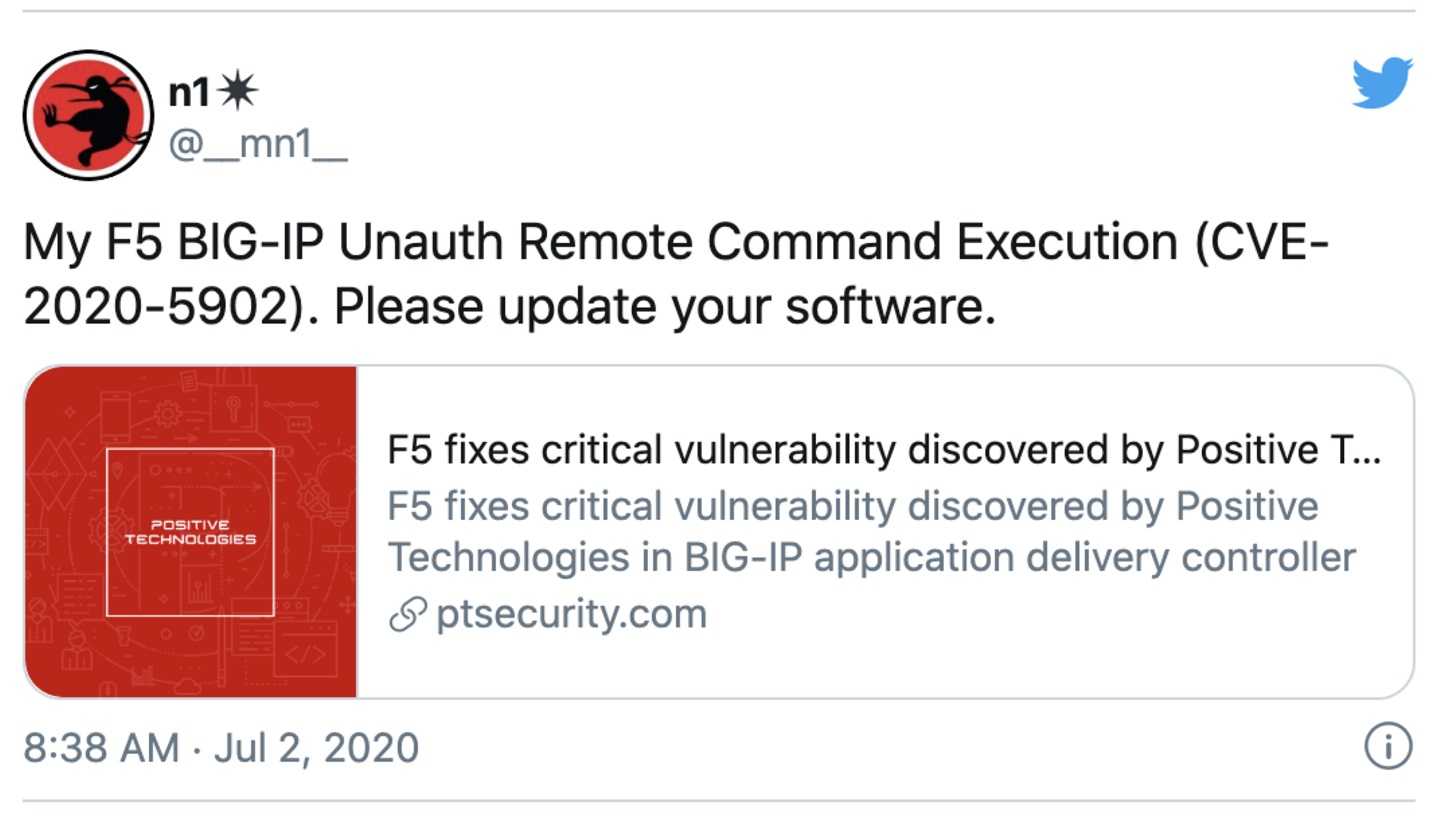Open the @__mn1__ handle
This screenshot has width=1450, height=829.
258,144
